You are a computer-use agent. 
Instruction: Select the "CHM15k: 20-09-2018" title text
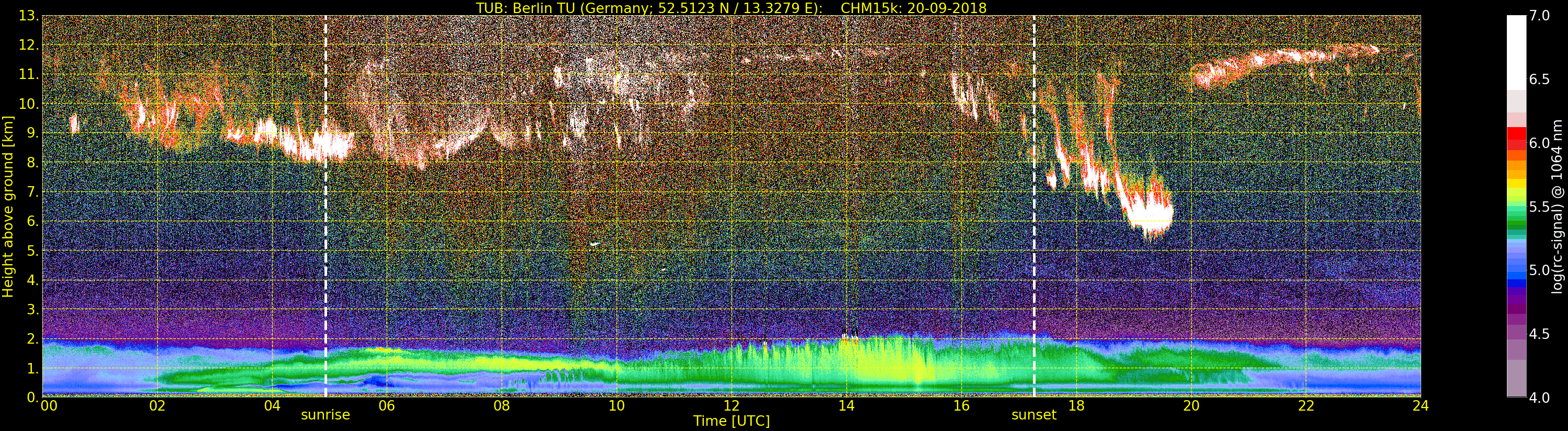click(914, 8)
